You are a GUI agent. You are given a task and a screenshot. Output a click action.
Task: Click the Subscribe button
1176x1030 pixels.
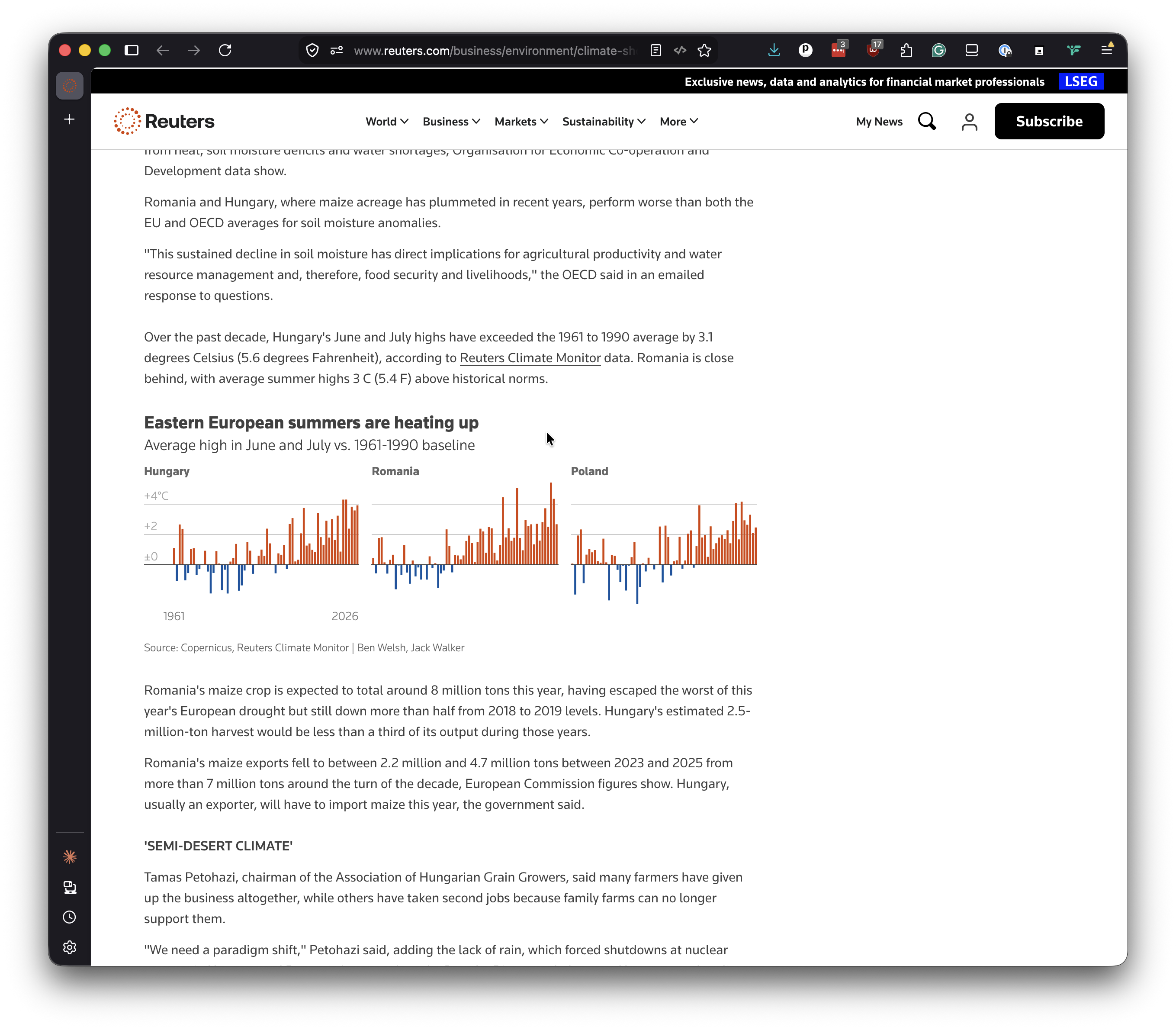pos(1049,121)
